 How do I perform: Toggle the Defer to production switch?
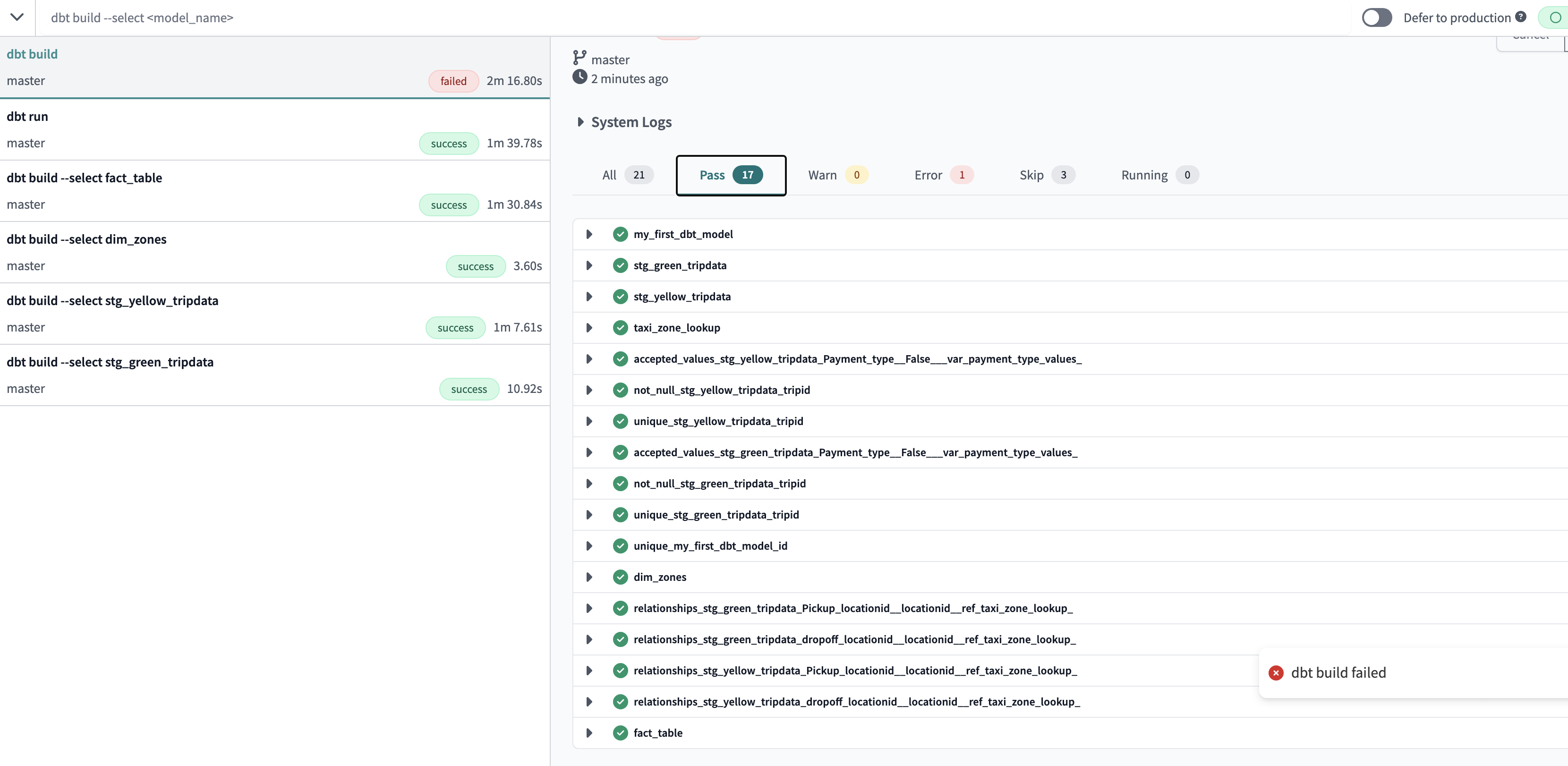coord(1376,17)
